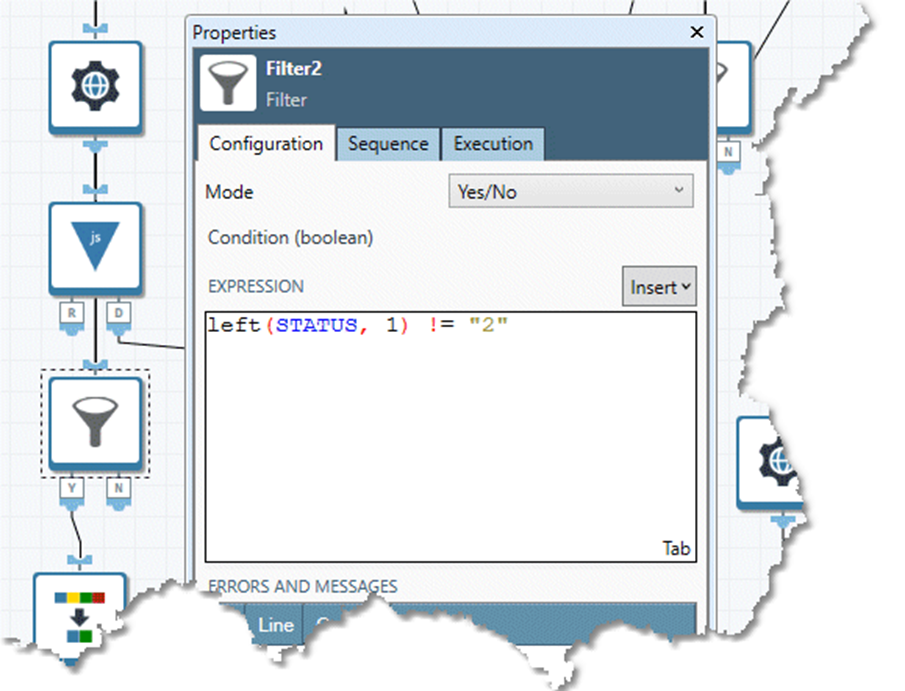Select the web service gear node at top

95,87
